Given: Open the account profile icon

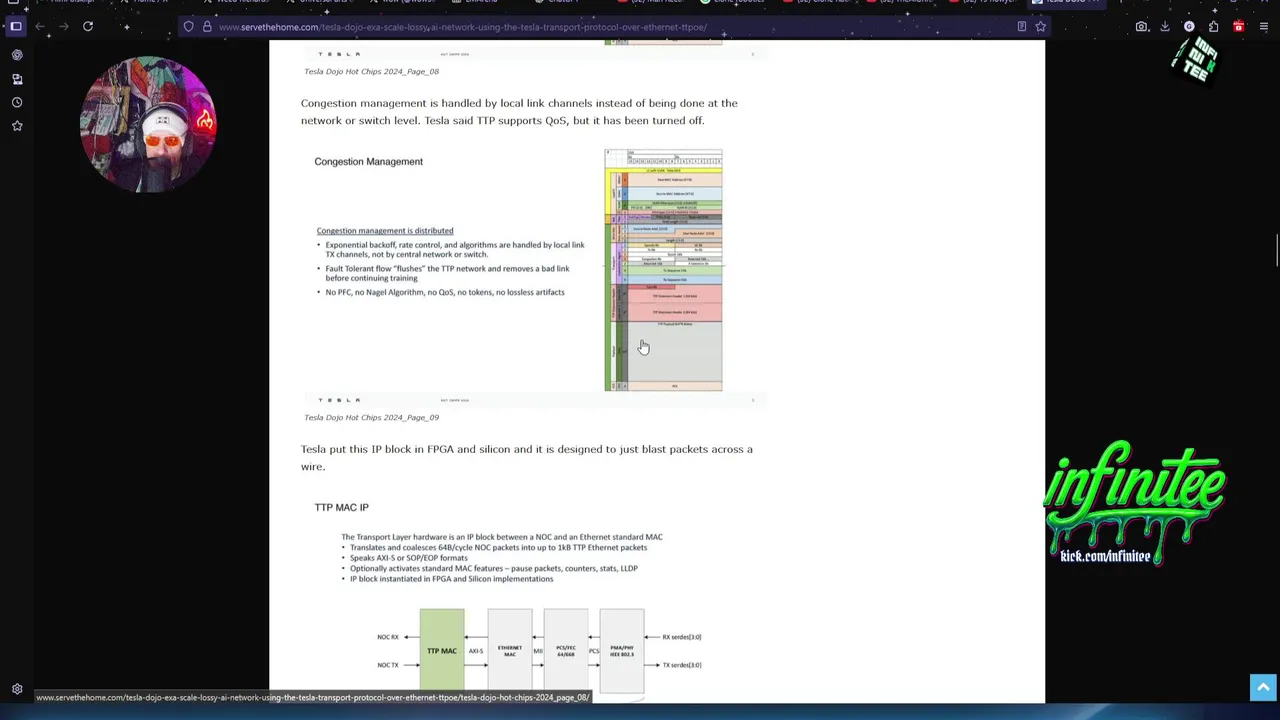Looking at the screenshot, I should [1189, 27].
